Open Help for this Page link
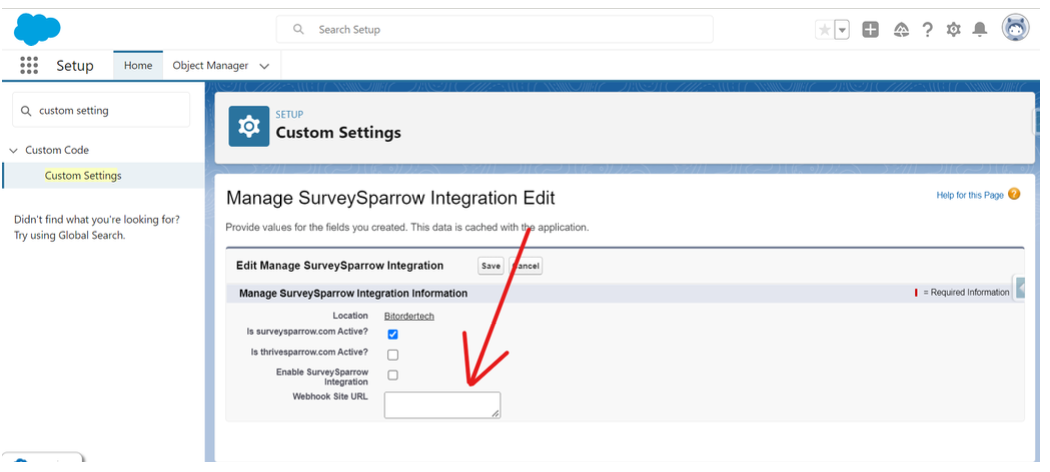This screenshot has height=472, width=1050. tap(969, 195)
